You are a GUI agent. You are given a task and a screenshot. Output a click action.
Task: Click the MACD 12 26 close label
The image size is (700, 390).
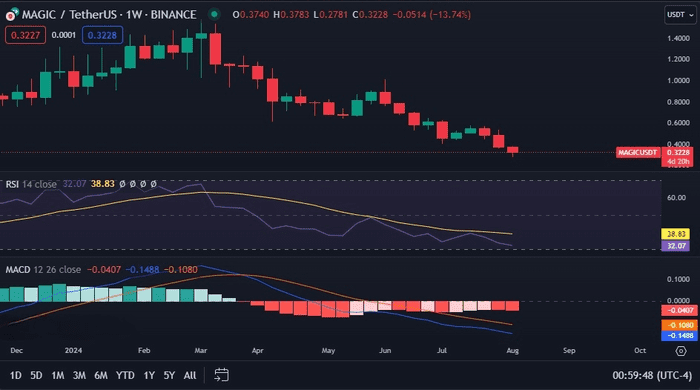click(x=43, y=270)
